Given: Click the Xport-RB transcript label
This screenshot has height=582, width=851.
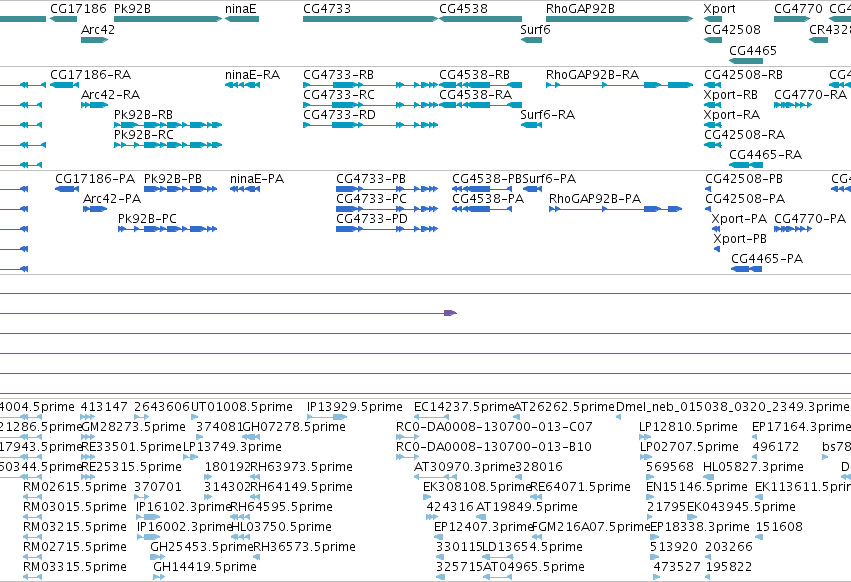Looking at the screenshot, I should click(x=731, y=95).
